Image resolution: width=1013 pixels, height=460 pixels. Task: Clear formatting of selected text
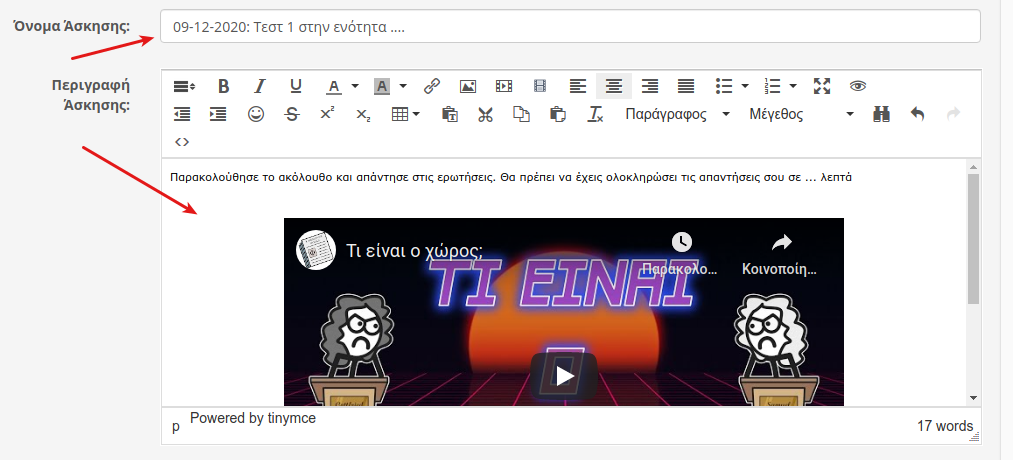595,114
